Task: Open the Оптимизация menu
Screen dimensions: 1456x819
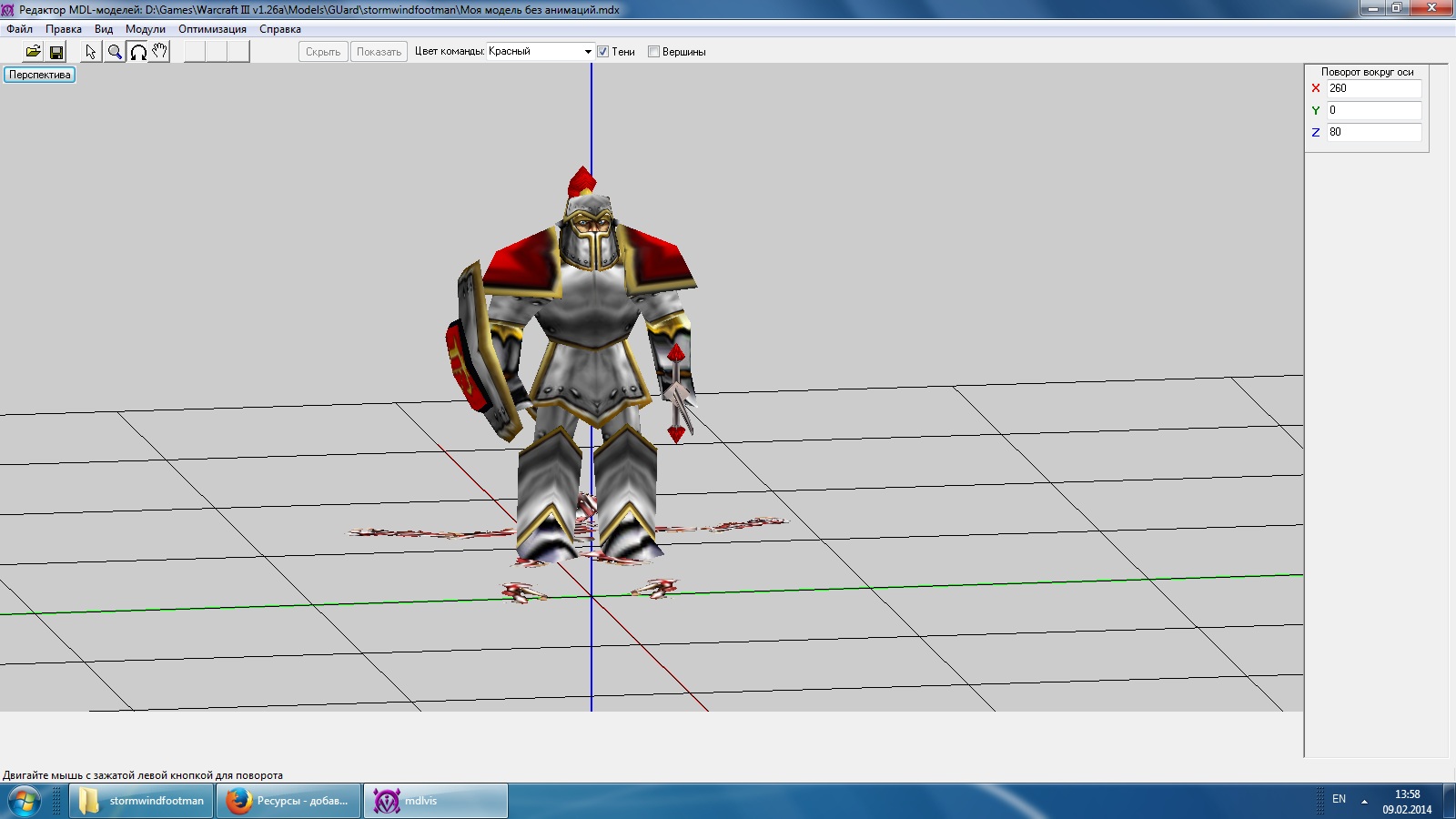Action: [212, 29]
